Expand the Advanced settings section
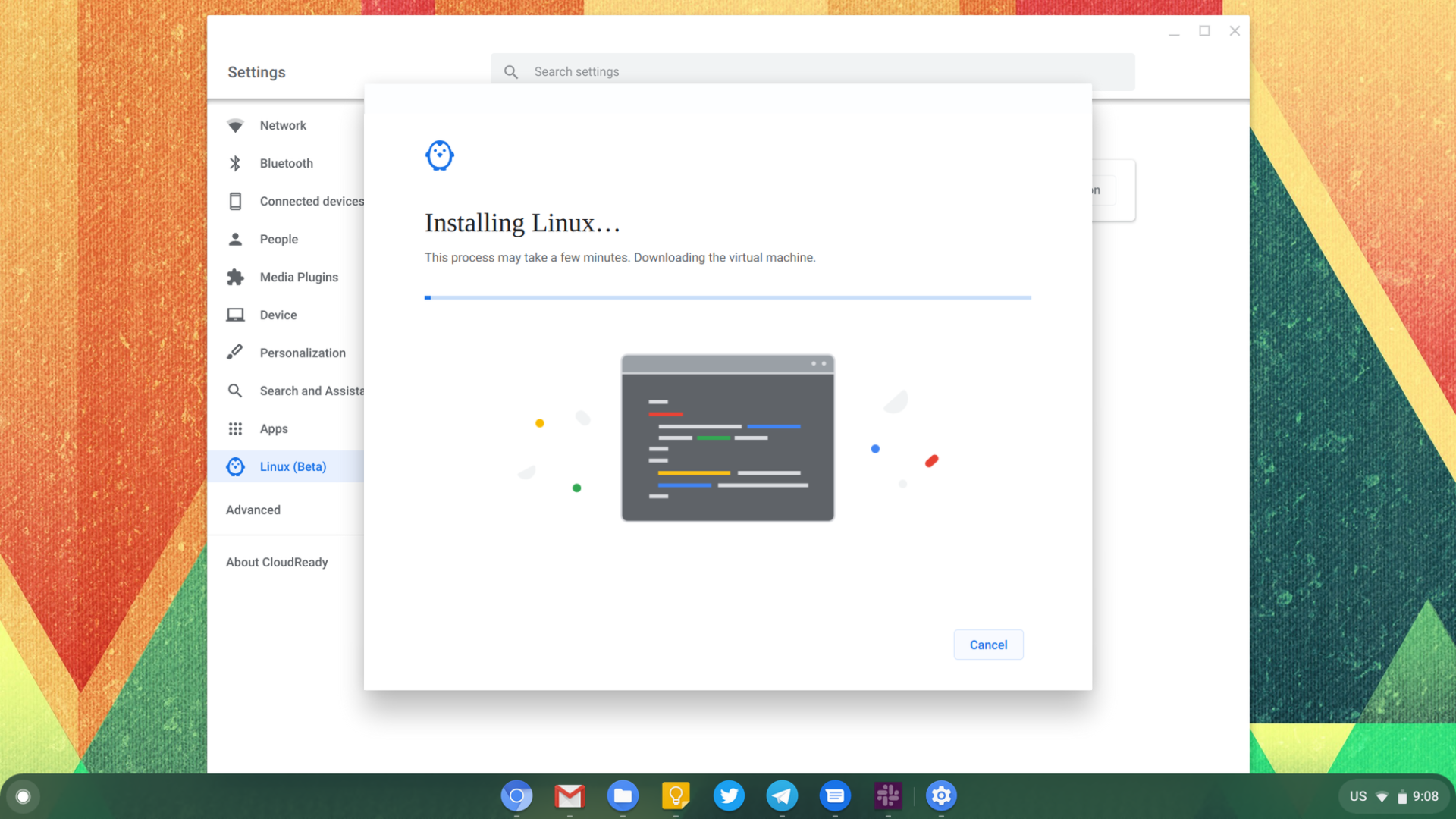Screen dimensions: 1456x819 pos(253,510)
